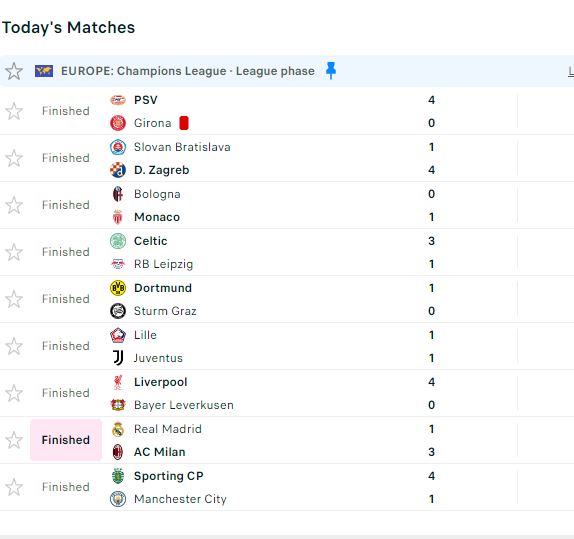Click Girona's red card indicator
This screenshot has height=539, width=574.
[x=184, y=123]
